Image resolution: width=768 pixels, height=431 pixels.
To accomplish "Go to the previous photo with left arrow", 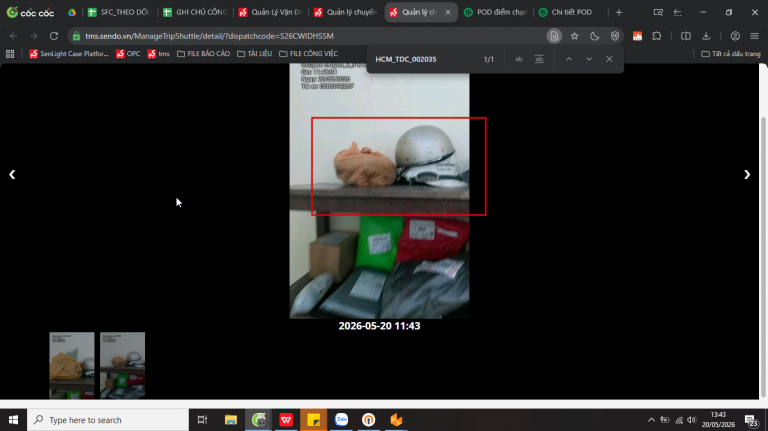I will pos(12,174).
